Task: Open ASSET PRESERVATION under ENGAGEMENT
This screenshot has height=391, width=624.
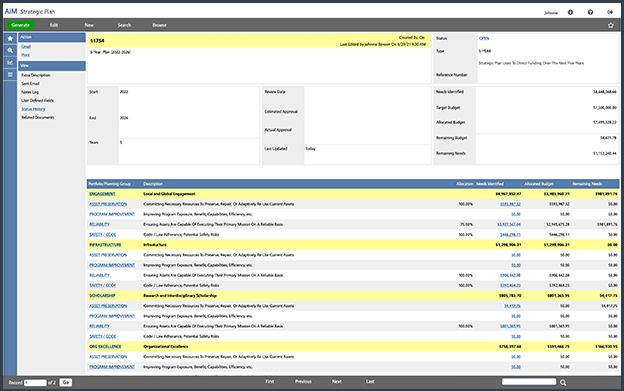Action: point(108,204)
